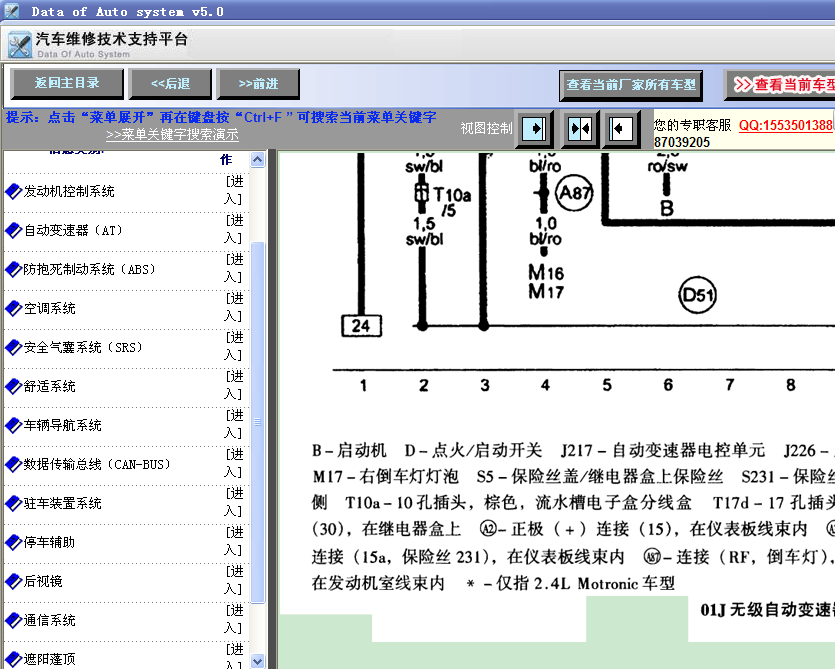Select the 停车辅助 menu entry

[50, 542]
